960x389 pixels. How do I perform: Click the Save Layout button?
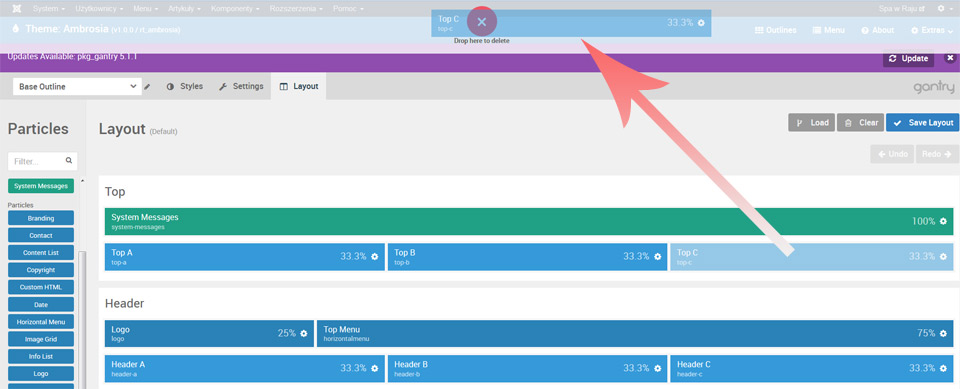point(923,123)
